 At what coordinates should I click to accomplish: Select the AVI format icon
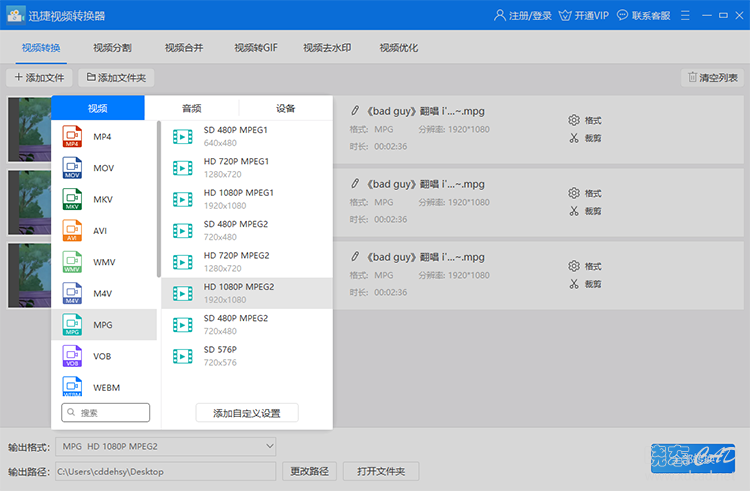pos(72,230)
